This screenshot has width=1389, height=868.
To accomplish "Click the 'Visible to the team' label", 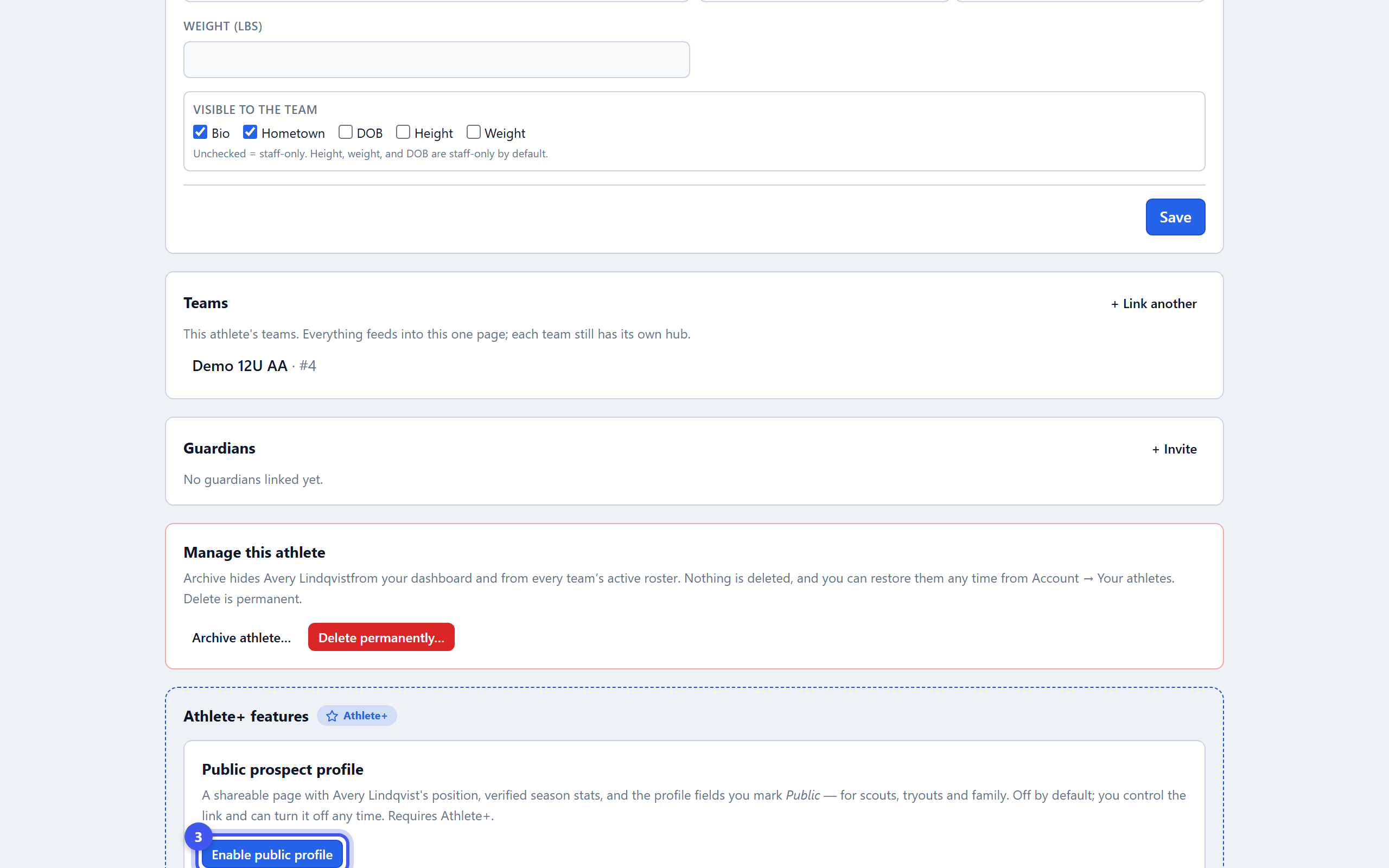I will pyautogui.click(x=255, y=110).
